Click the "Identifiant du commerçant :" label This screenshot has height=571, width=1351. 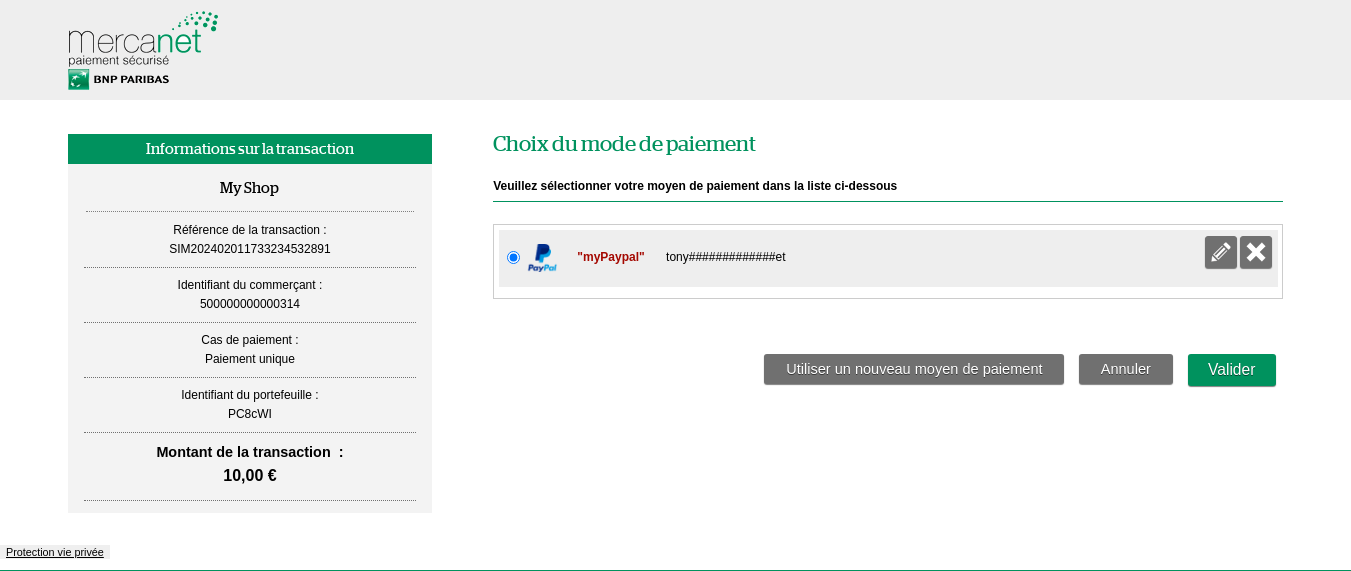(x=250, y=285)
